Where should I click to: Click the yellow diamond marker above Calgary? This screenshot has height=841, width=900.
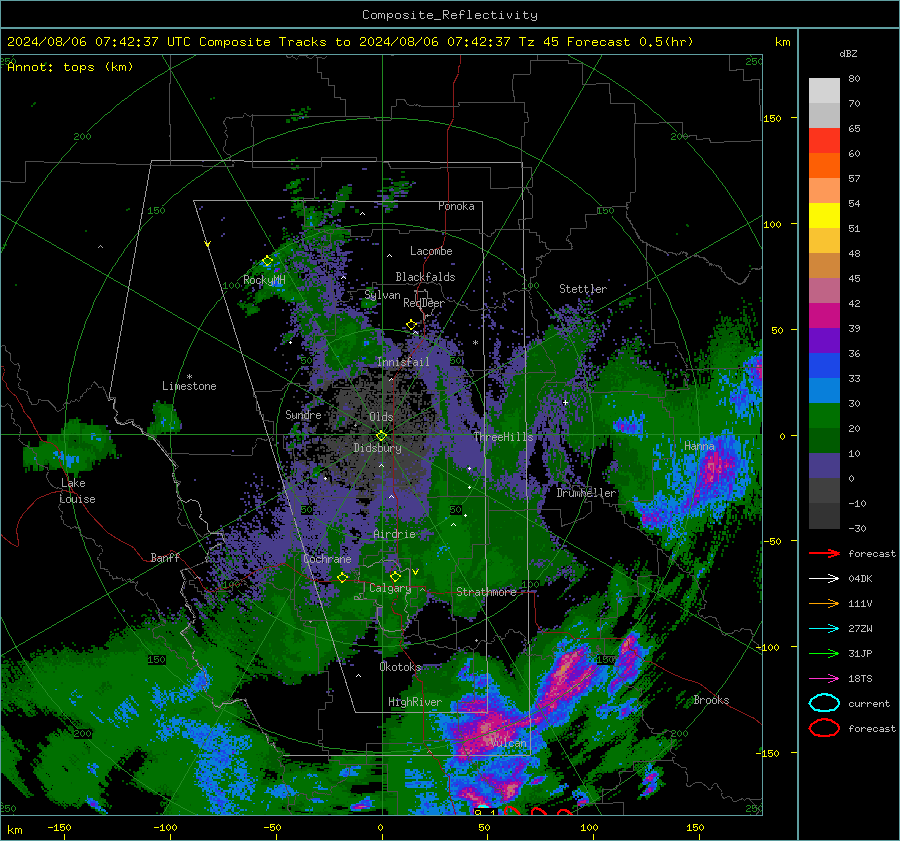click(x=395, y=576)
